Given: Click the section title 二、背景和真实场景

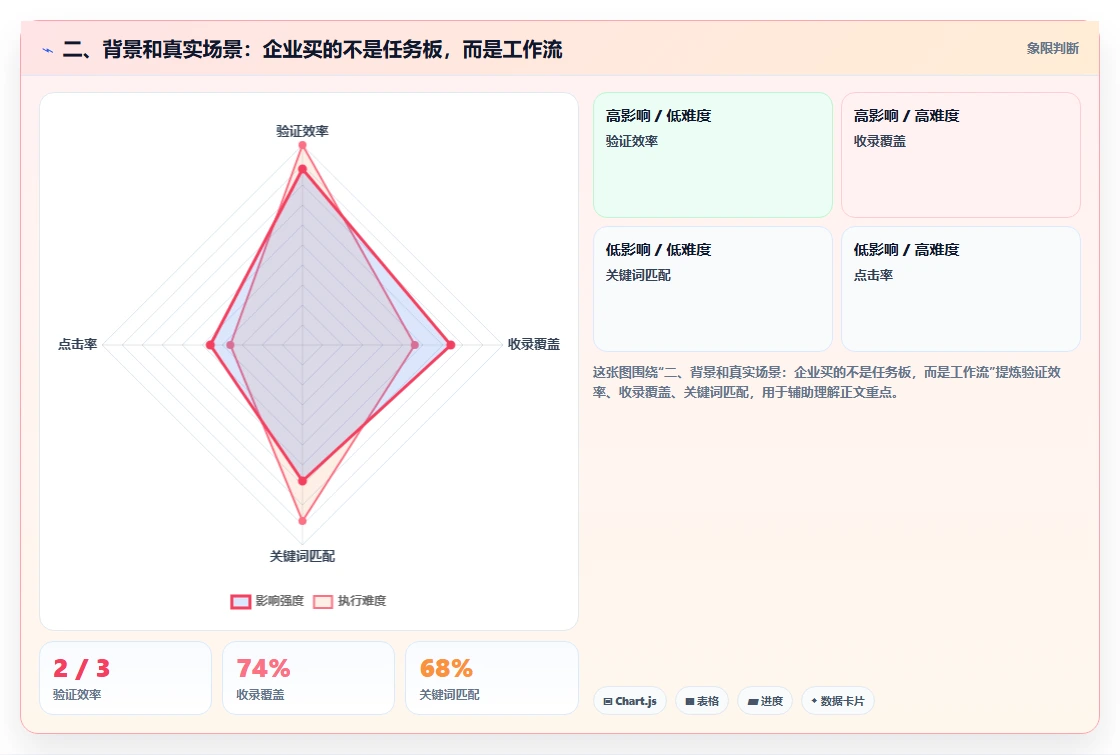Looking at the screenshot, I should (x=312, y=49).
